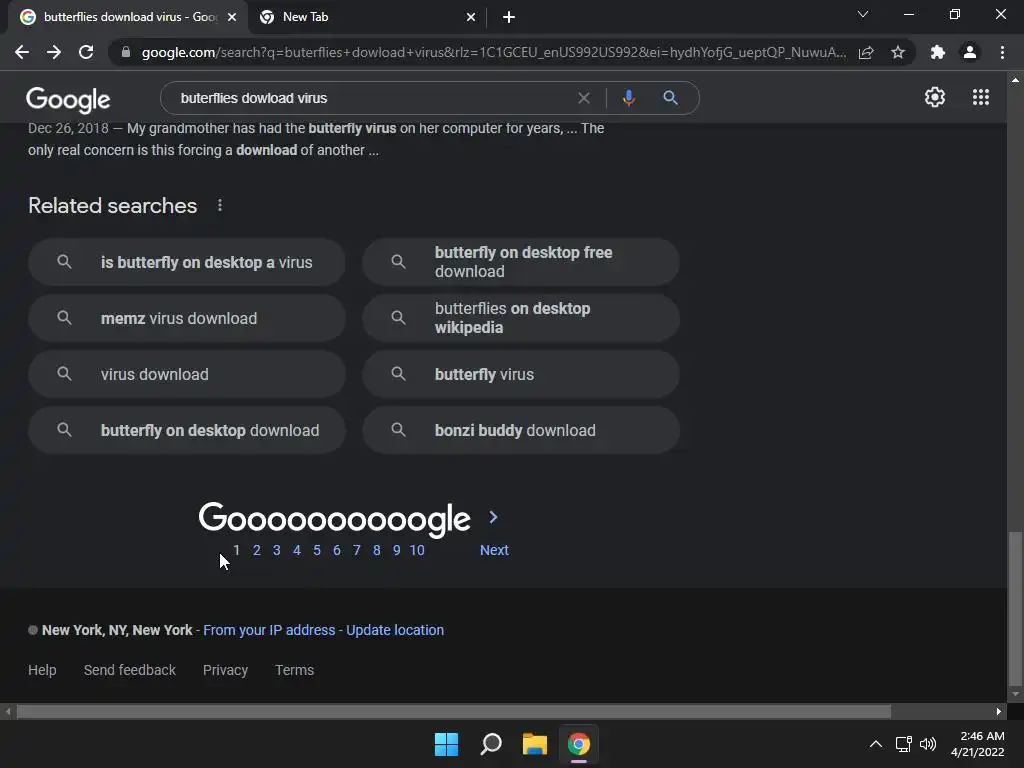Clear the search box with the X
1024x768 pixels.
(584, 98)
